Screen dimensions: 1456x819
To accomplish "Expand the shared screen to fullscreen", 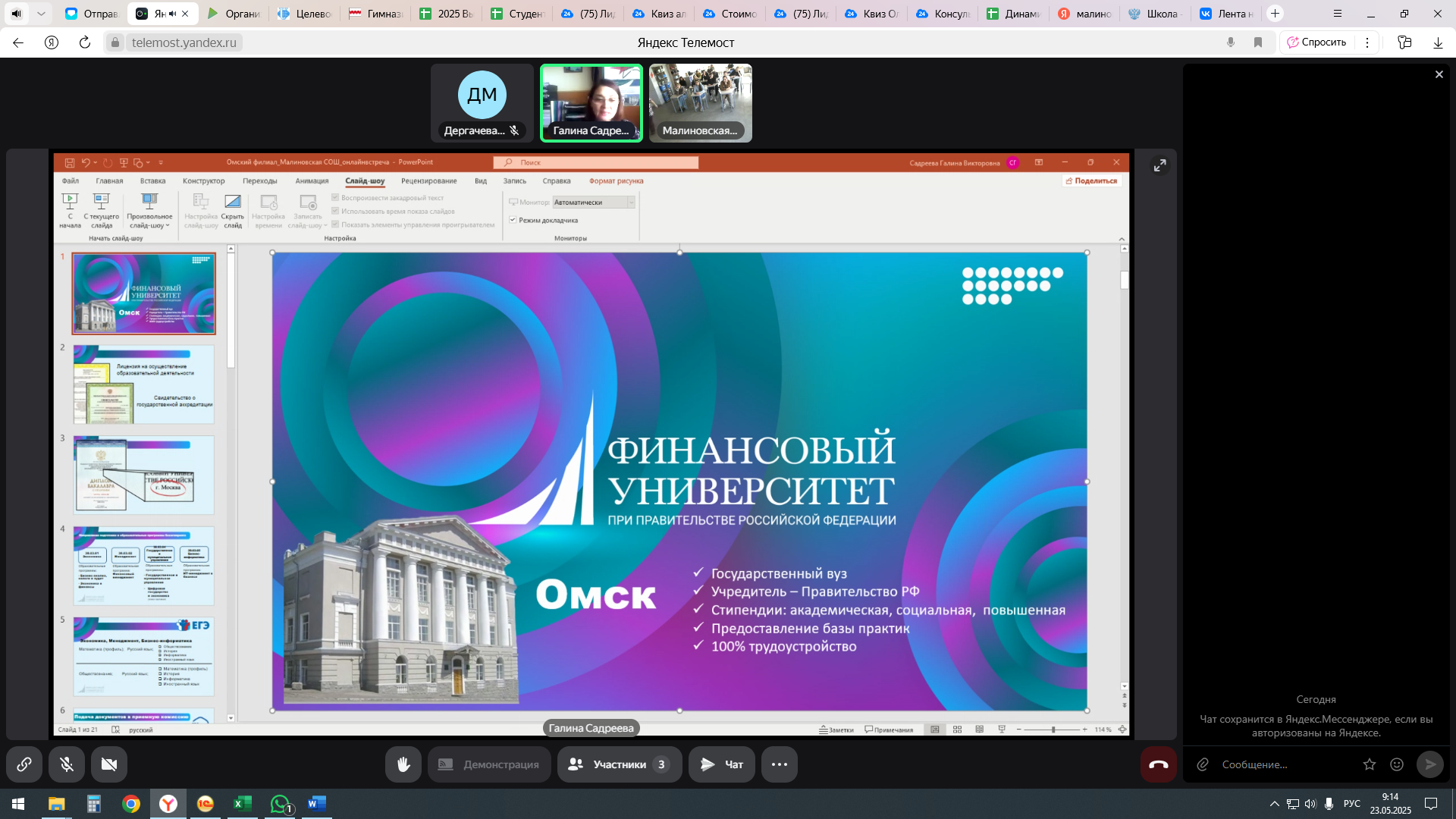I will 1160,165.
